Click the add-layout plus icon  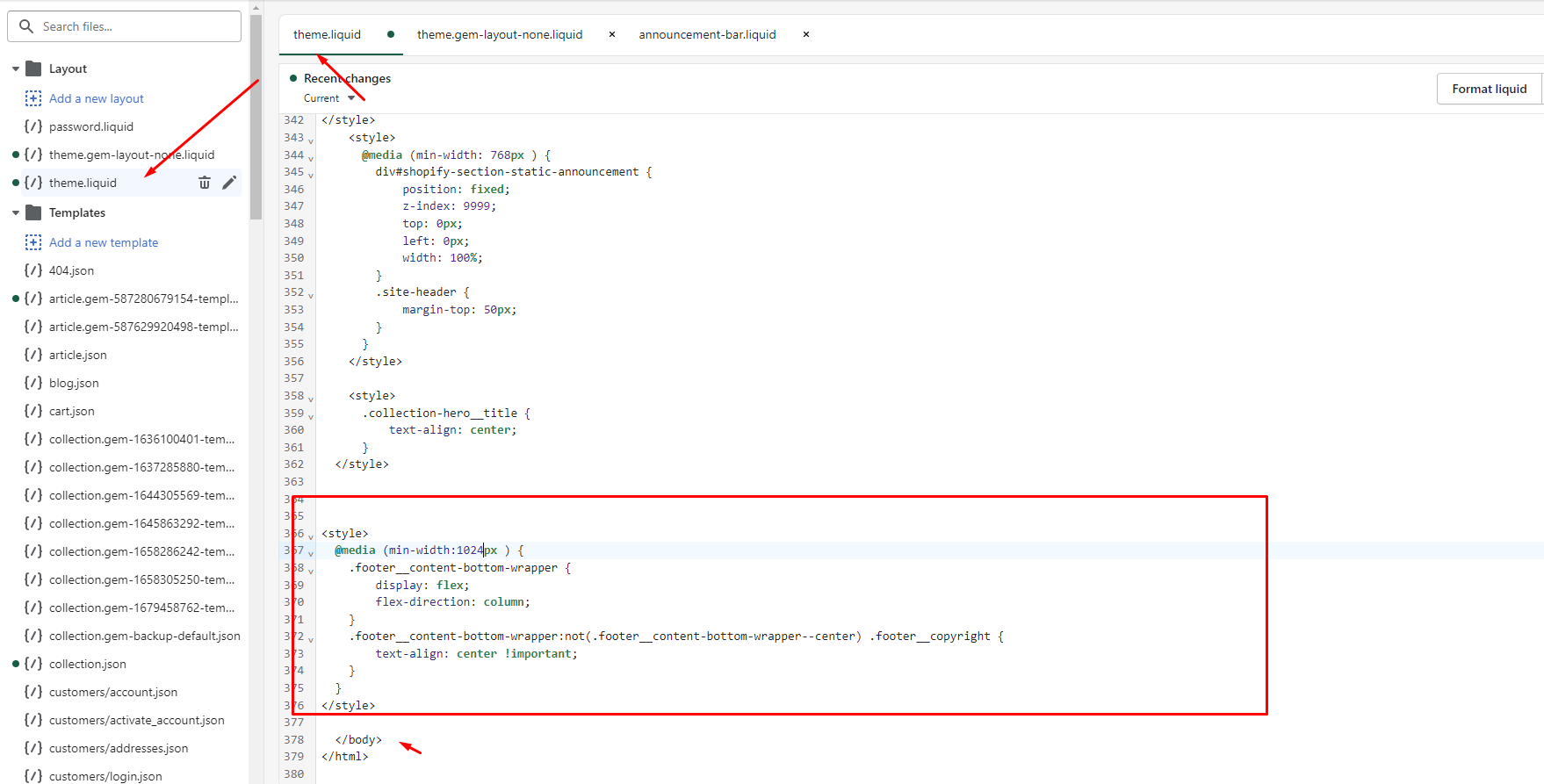tap(33, 98)
